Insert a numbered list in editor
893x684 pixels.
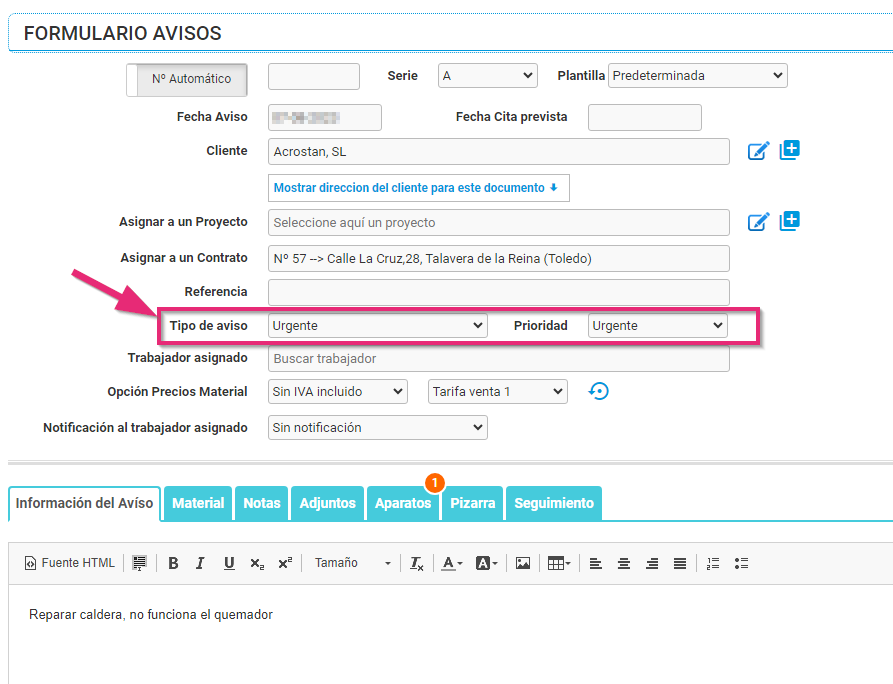pyautogui.click(x=713, y=563)
